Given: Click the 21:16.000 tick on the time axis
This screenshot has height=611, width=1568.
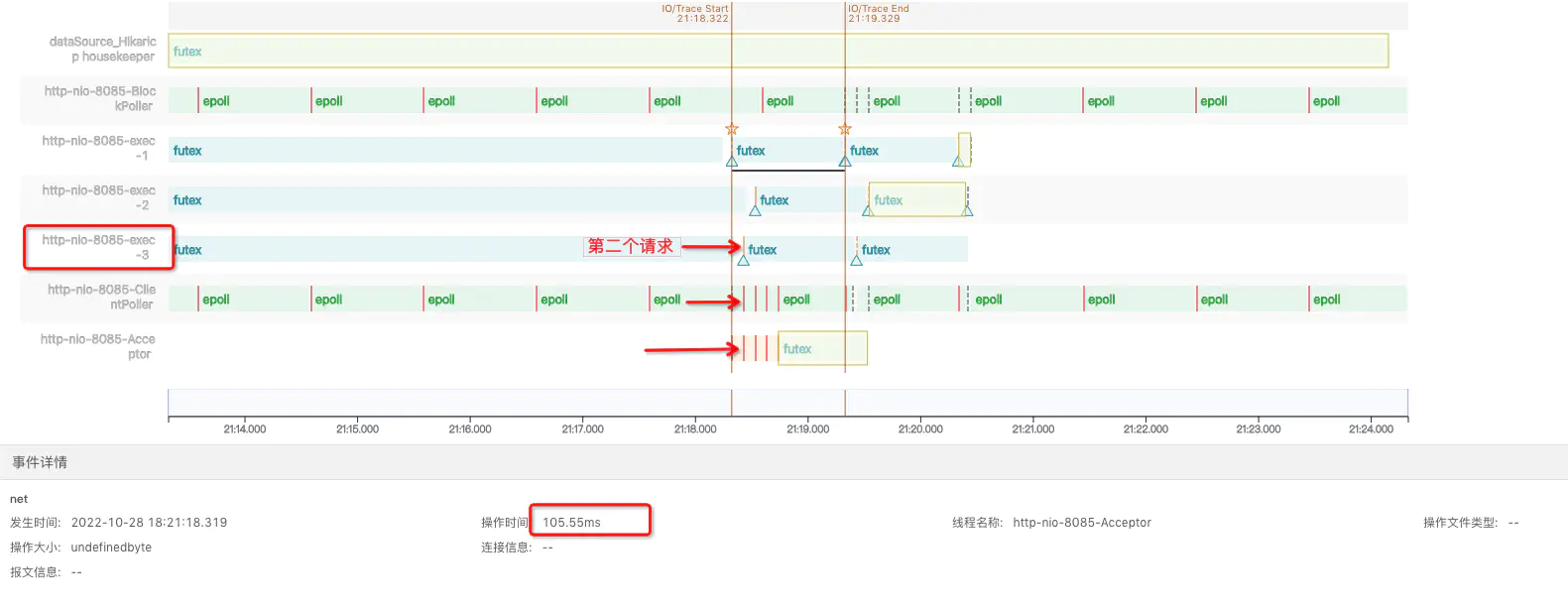Looking at the screenshot, I should 470,428.
